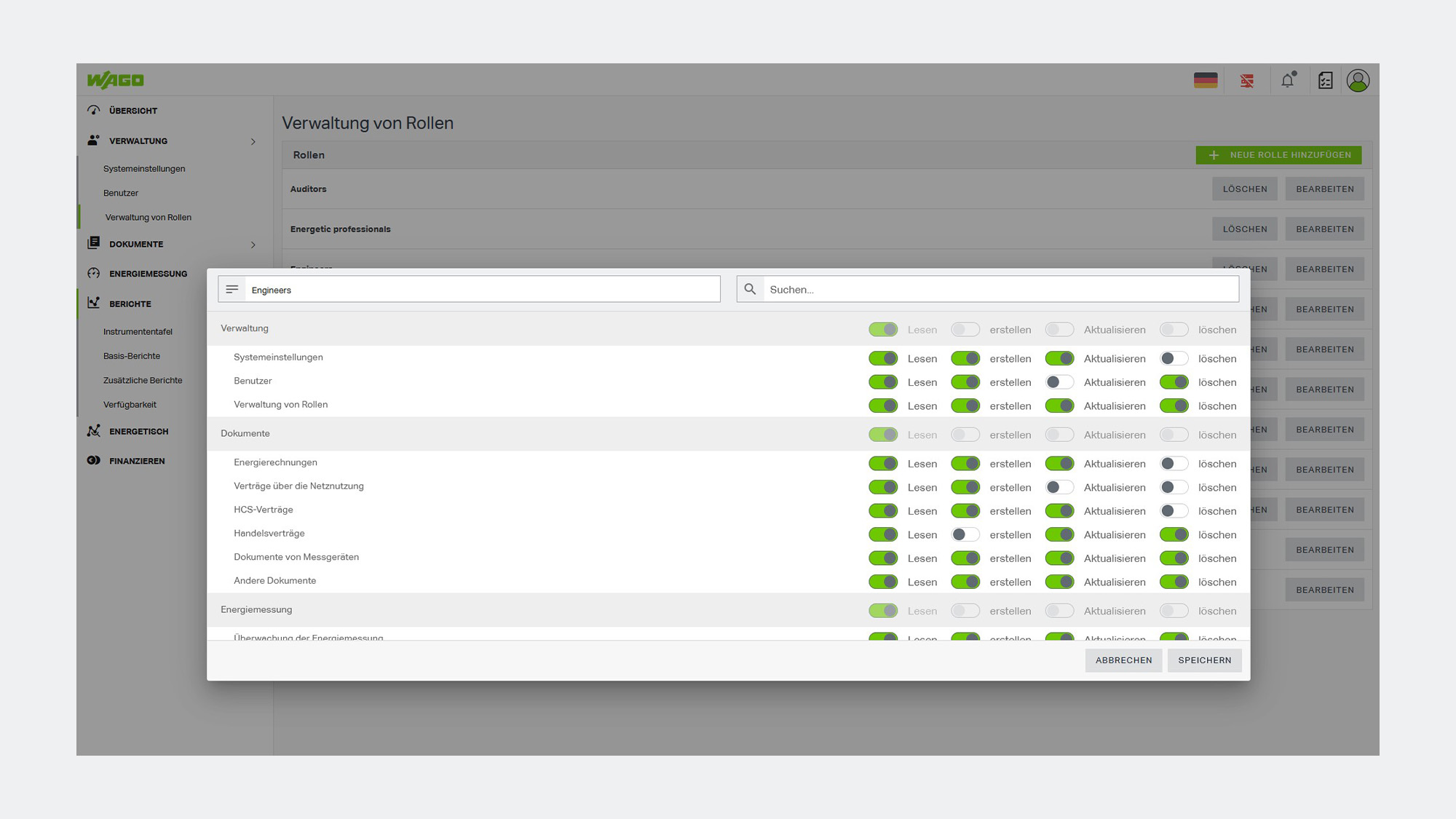Click the Energetisch graph icon
1456x819 pixels.
(x=94, y=431)
